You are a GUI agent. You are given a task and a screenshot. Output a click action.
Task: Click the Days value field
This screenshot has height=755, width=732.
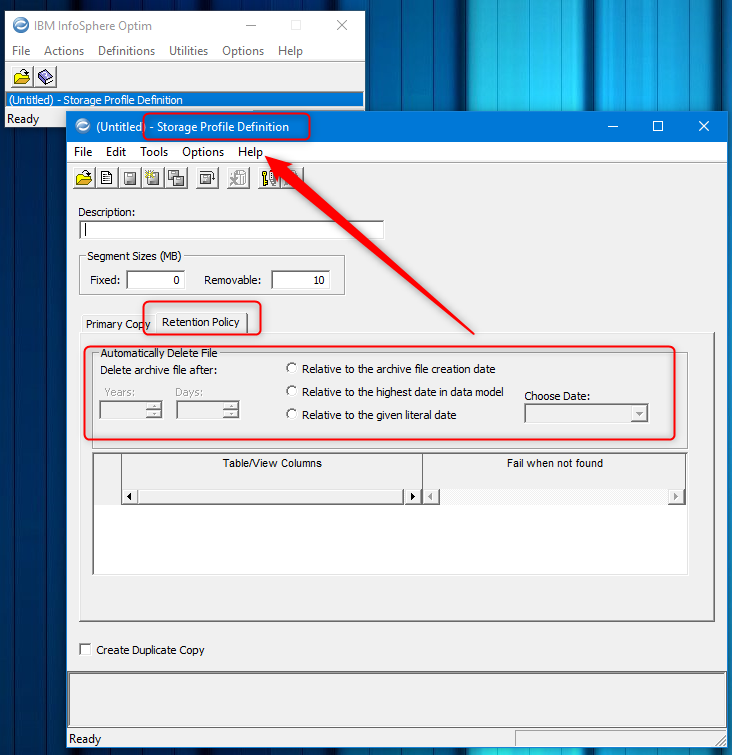tap(200, 410)
